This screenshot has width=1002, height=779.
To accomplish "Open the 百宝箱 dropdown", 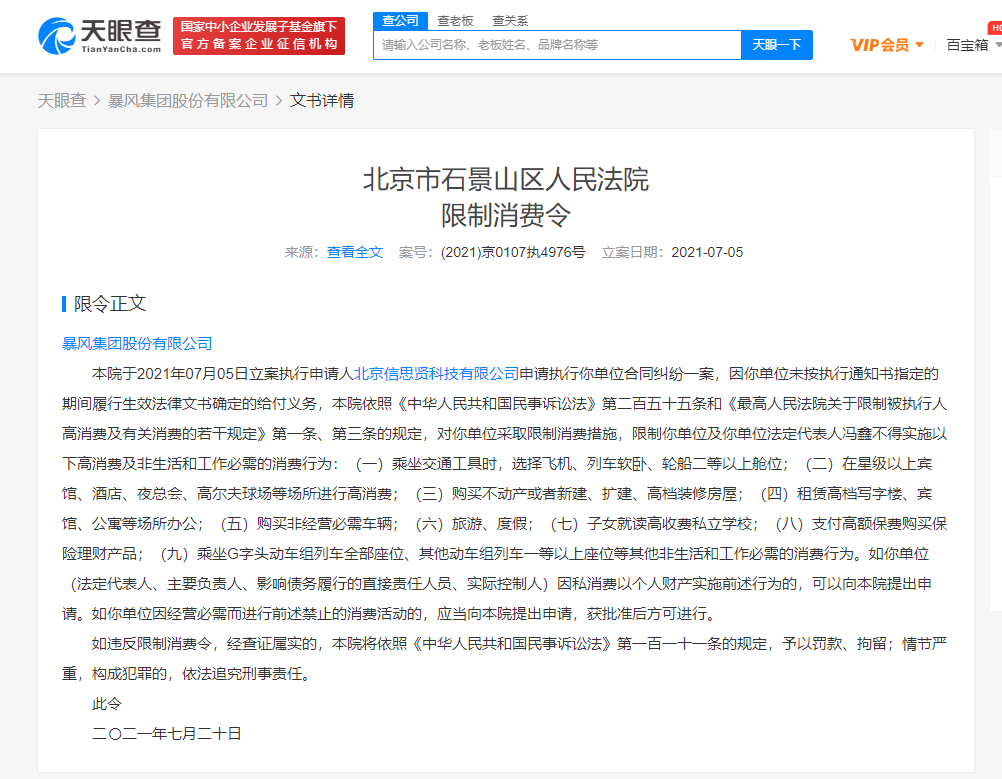I will click(x=973, y=45).
